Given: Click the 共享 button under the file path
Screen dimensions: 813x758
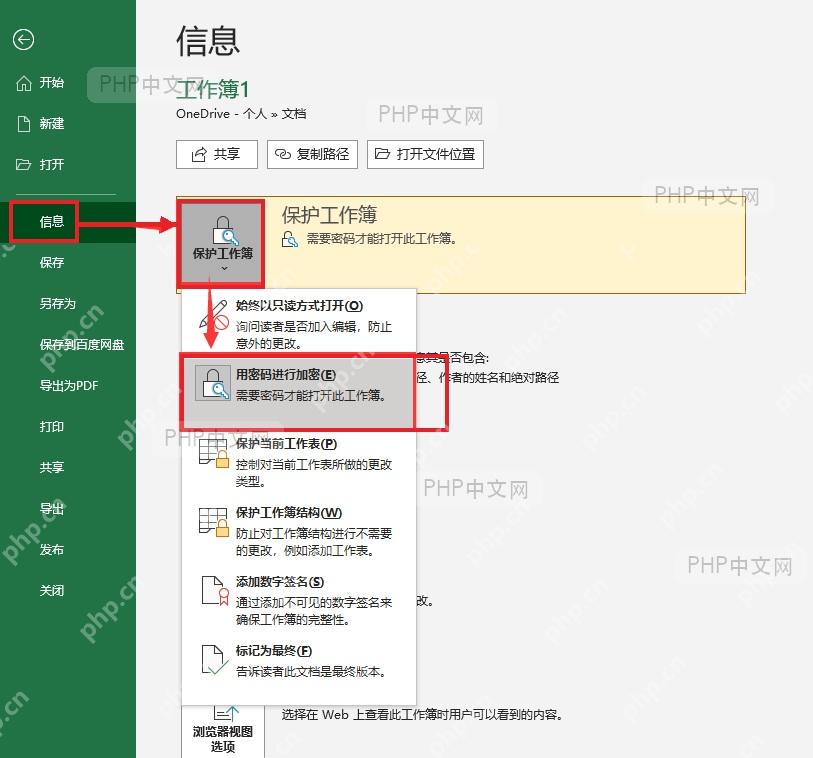Looking at the screenshot, I should coord(217,155).
